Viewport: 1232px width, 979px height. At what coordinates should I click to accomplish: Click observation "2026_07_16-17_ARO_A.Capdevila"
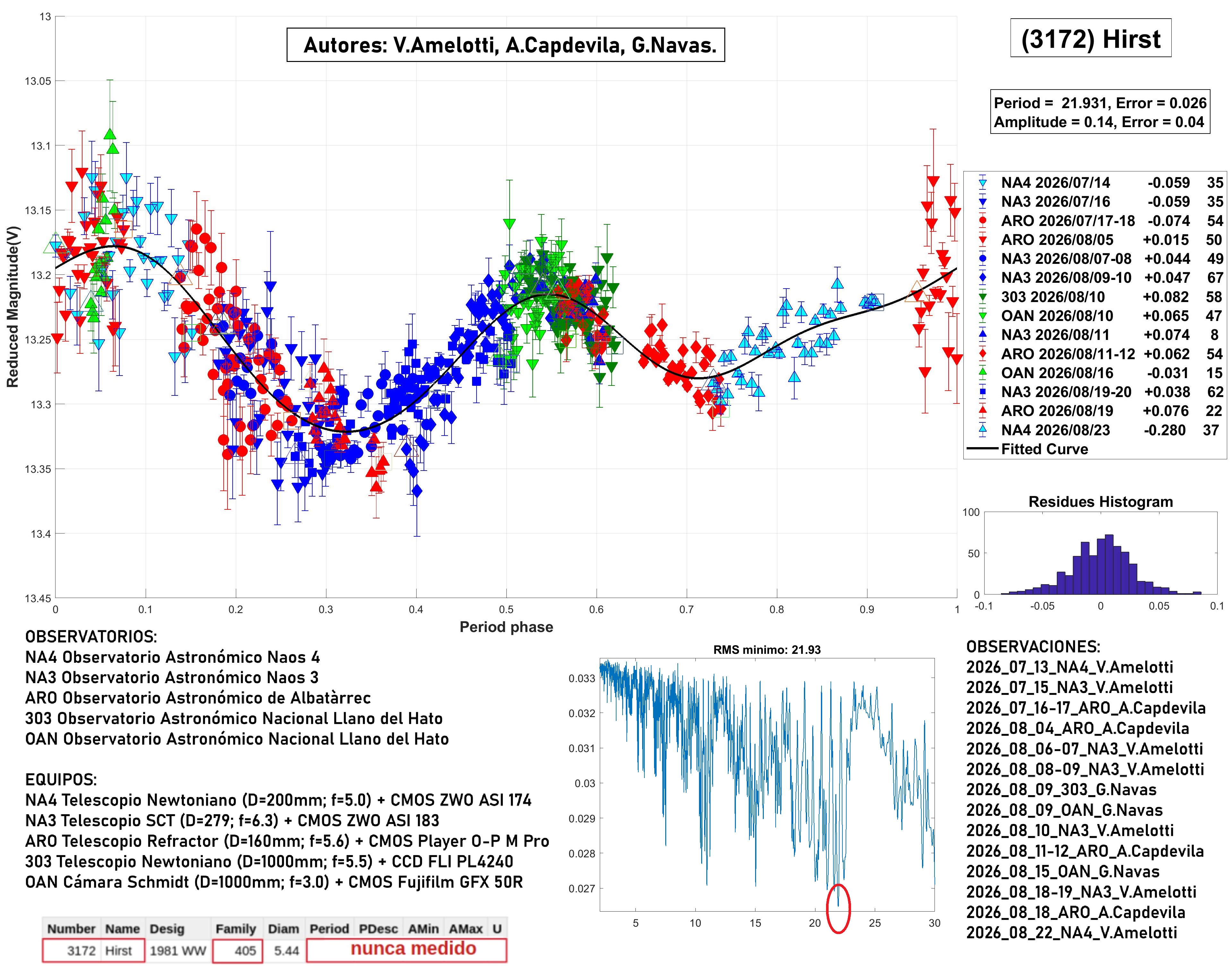1086,708
